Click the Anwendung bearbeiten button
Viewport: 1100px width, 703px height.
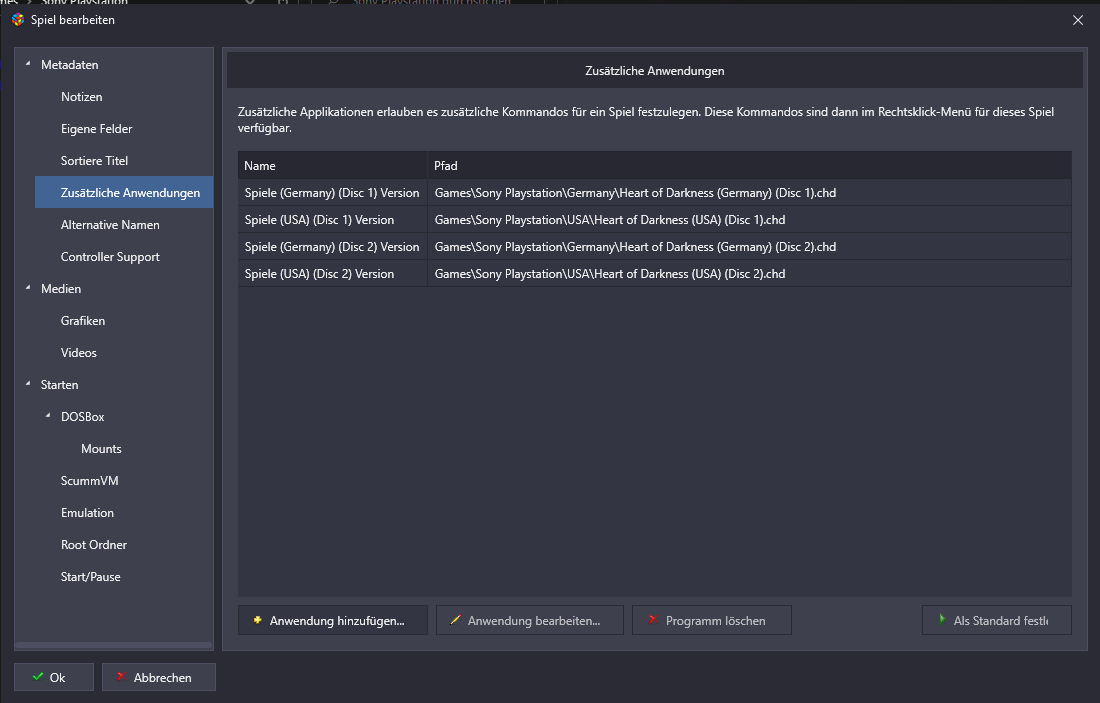530,620
